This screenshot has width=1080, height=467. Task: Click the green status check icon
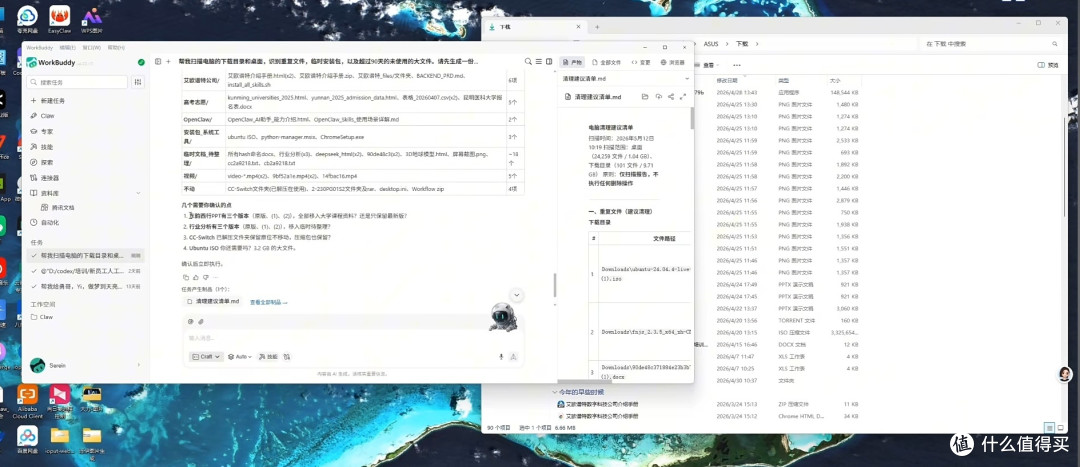pyautogui.click(x=141, y=62)
